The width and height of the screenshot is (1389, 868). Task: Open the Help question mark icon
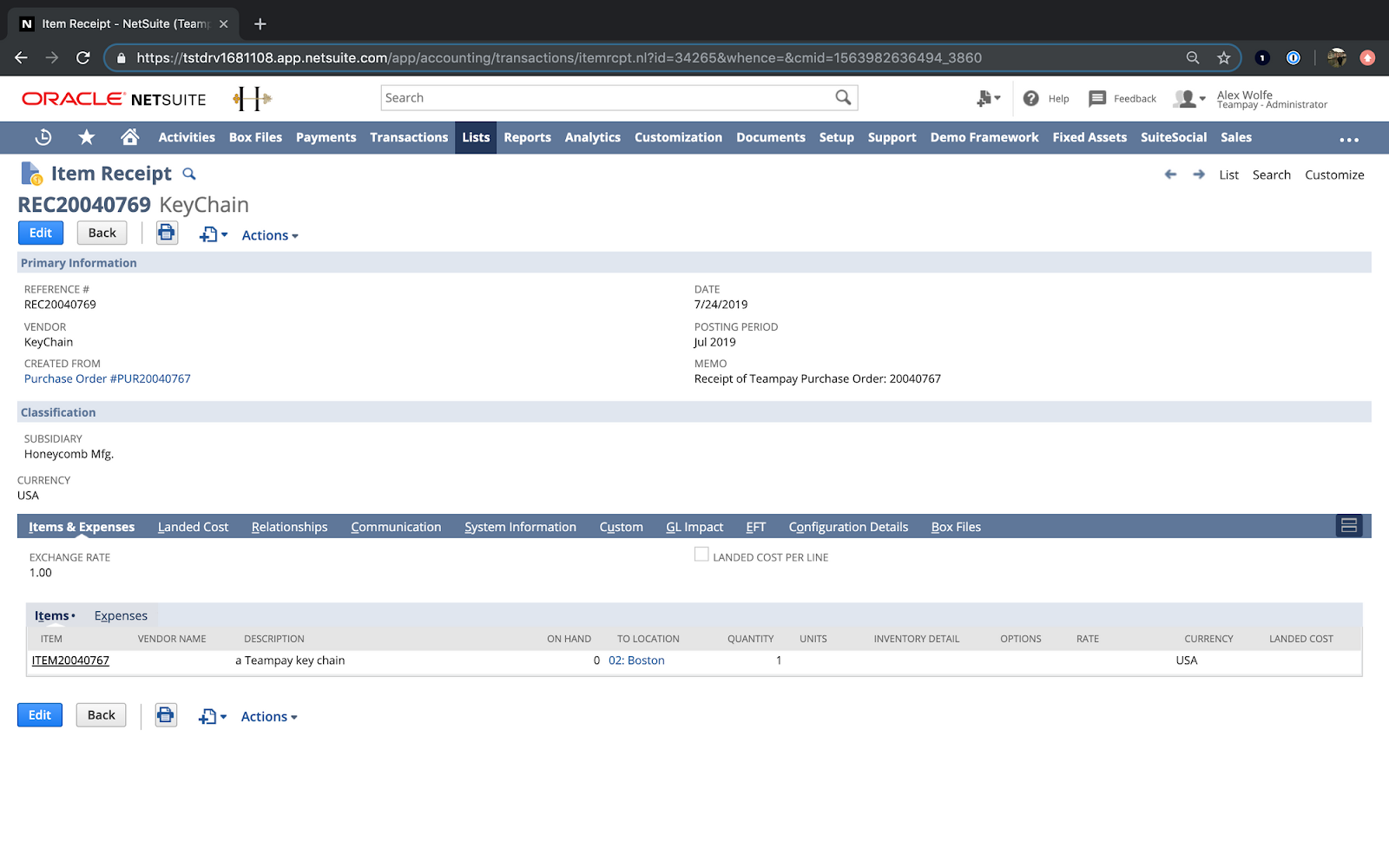pos(1030,98)
